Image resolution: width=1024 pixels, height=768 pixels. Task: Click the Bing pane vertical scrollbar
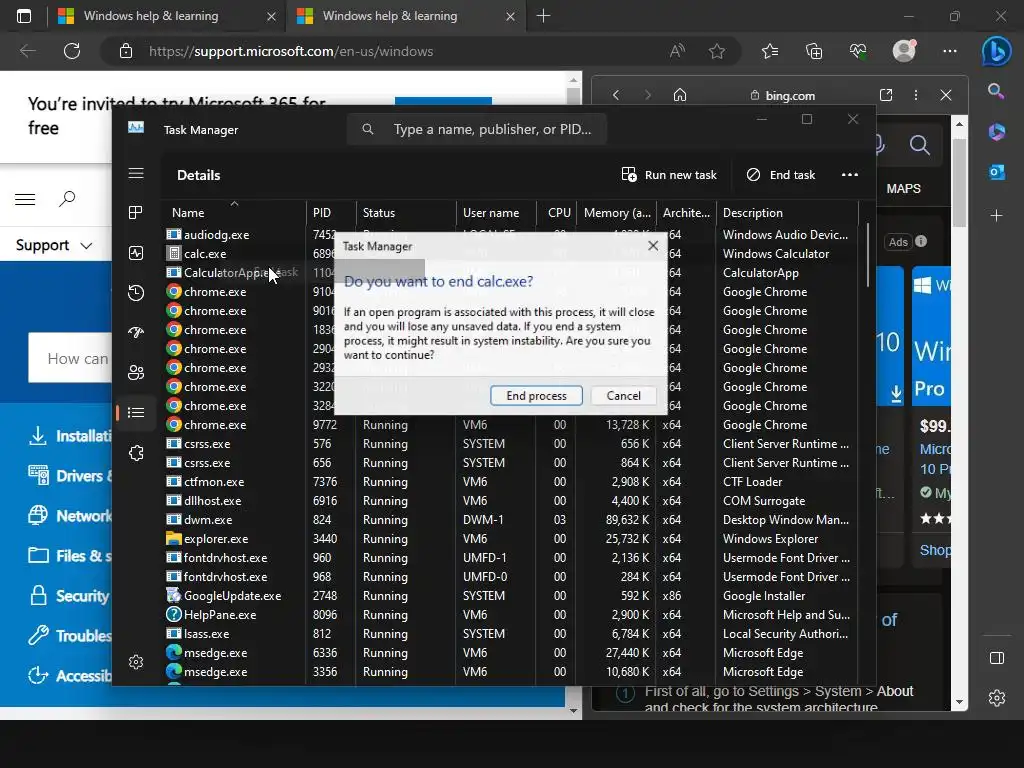pos(959,183)
